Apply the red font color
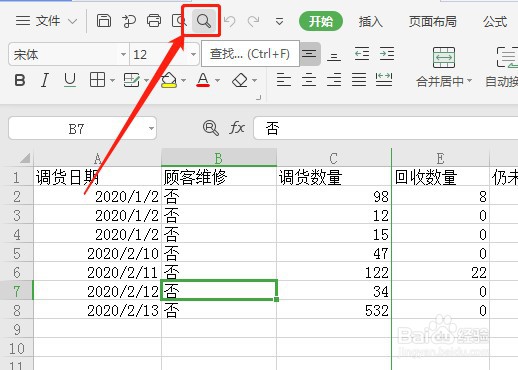Image resolution: width=518 pixels, height=370 pixels. coord(203,80)
